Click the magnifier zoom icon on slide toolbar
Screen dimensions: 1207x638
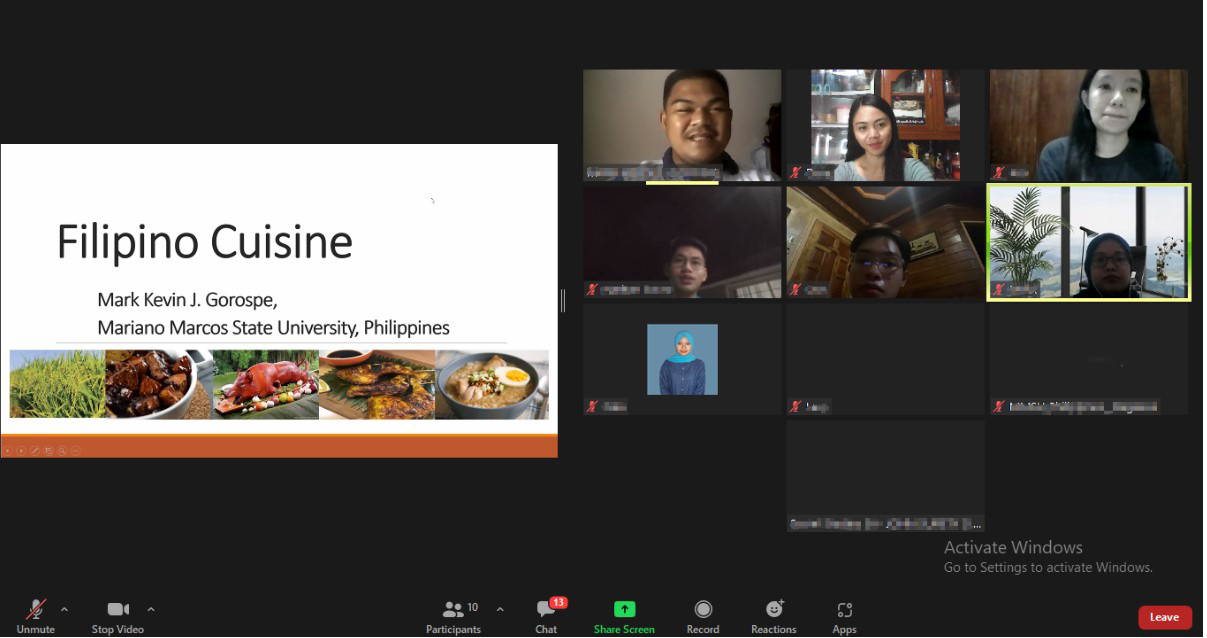(x=62, y=451)
